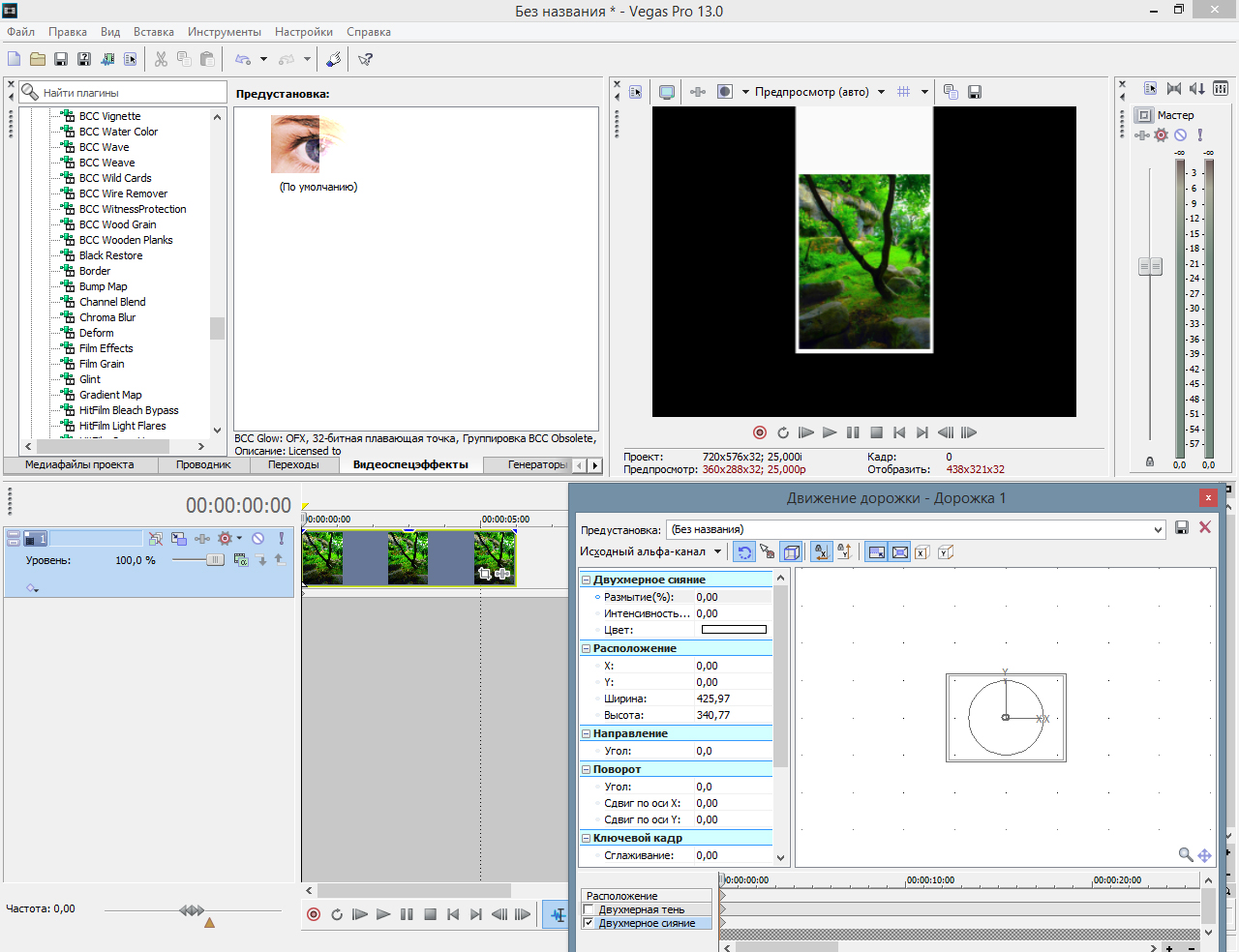The height and width of the screenshot is (952, 1239).
Task: Disable the Двухмерное сияние checkbox
Action: click(589, 923)
